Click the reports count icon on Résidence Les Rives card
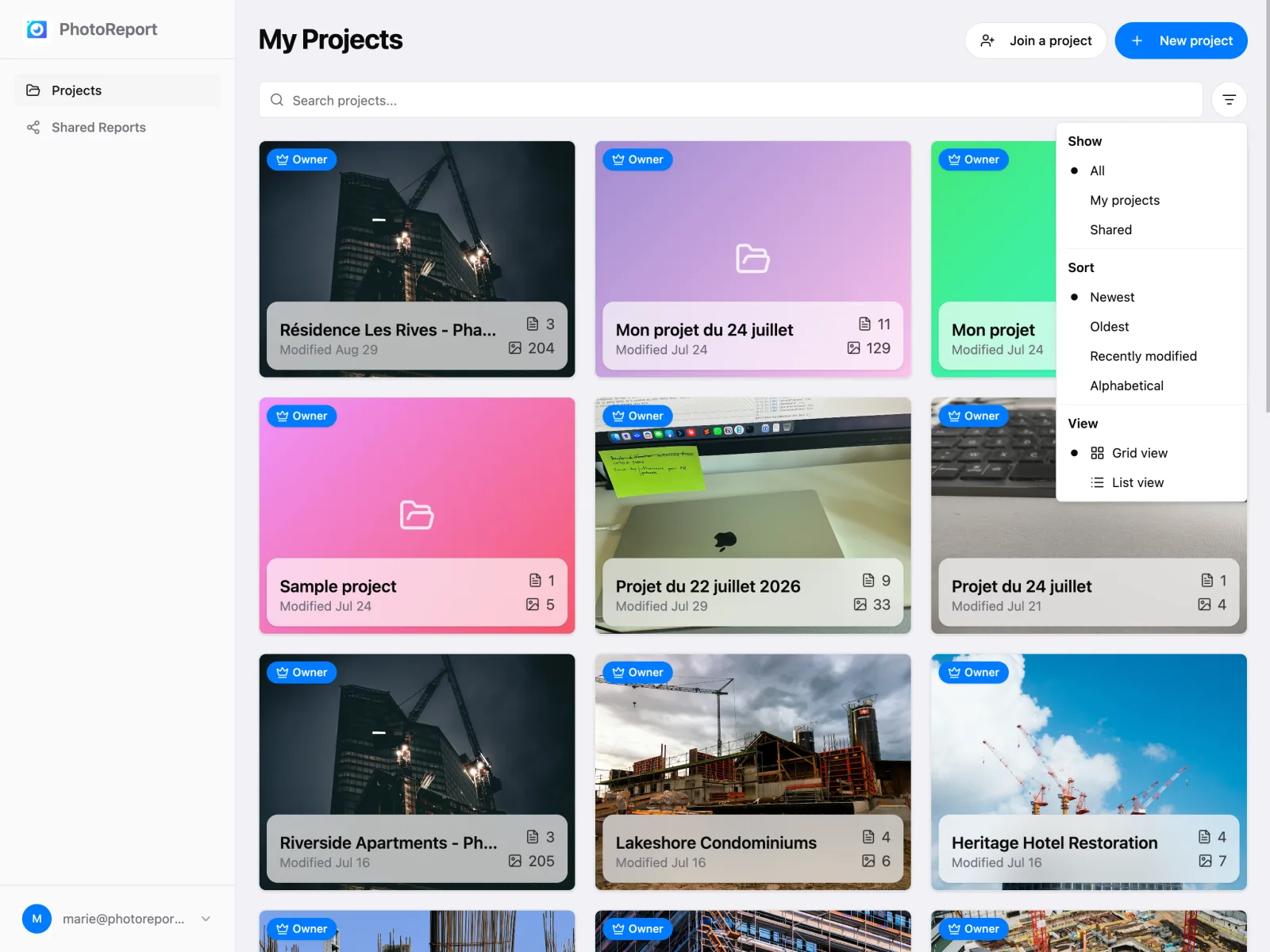The image size is (1270, 952). coord(533,324)
